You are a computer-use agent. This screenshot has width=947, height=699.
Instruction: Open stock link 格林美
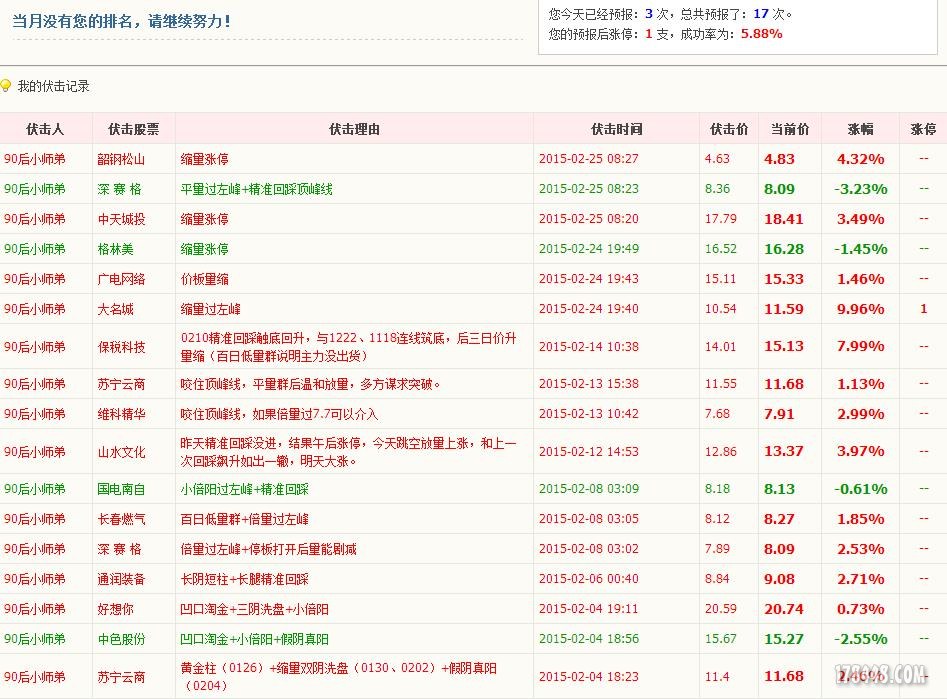[115, 249]
